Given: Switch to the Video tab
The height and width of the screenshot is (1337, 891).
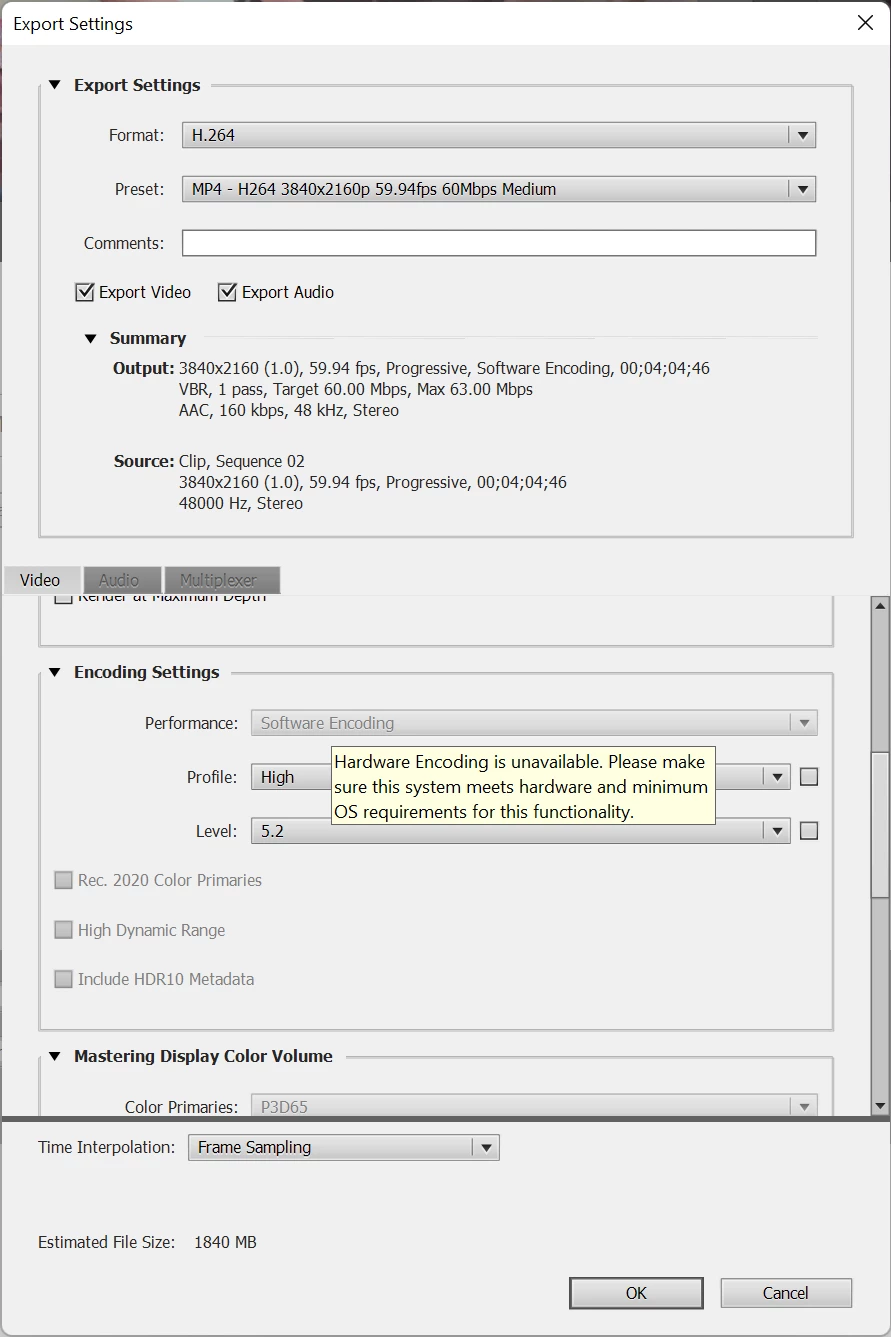Looking at the screenshot, I should coord(40,580).
